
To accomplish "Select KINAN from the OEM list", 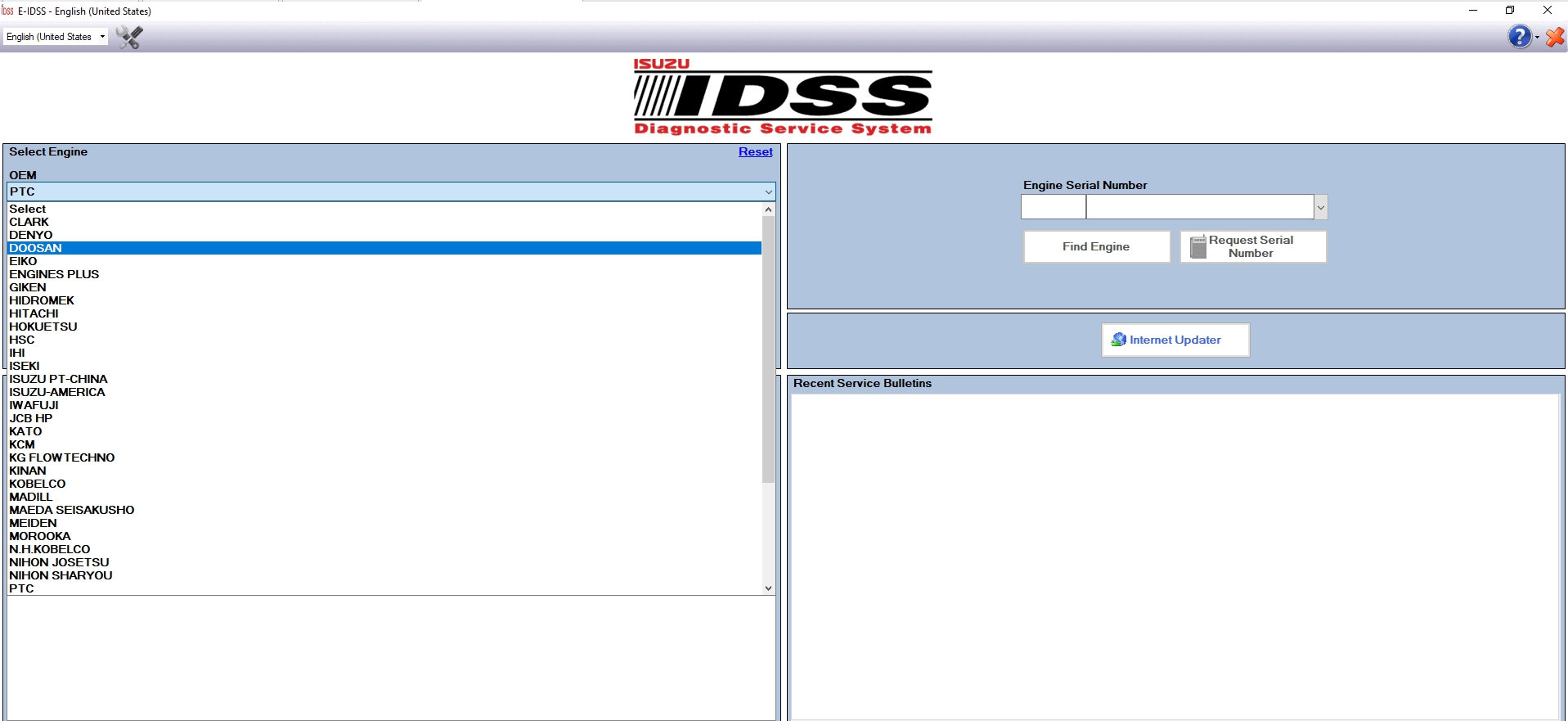I will coord(384,471).
